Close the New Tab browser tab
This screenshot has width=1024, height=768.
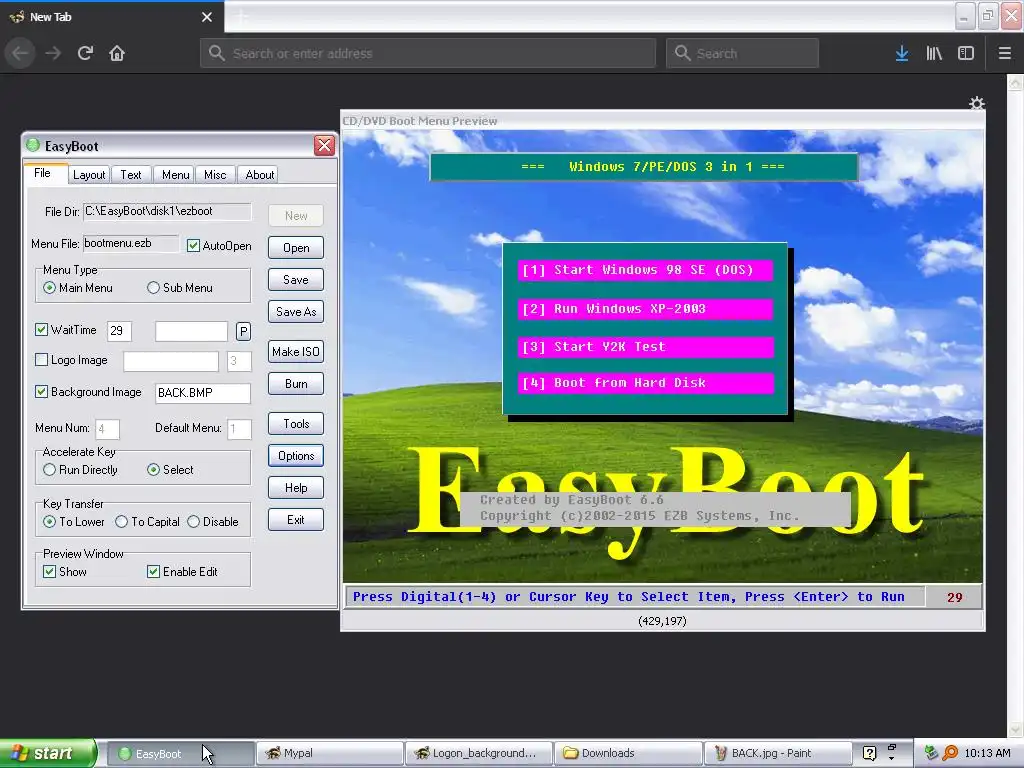pos(207,17)
